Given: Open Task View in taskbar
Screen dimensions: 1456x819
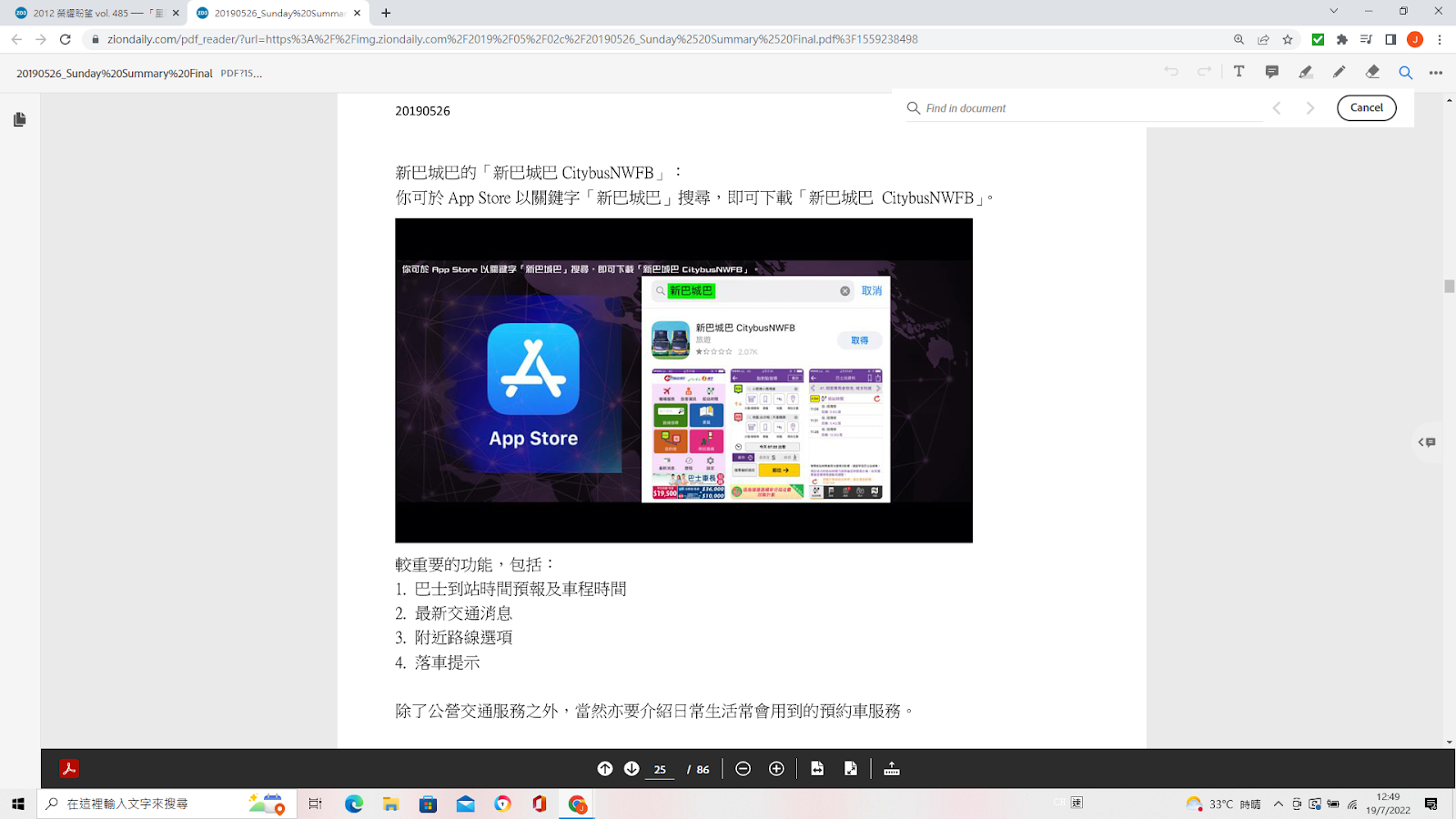Looking at the screenshot, I should (315, 804).
